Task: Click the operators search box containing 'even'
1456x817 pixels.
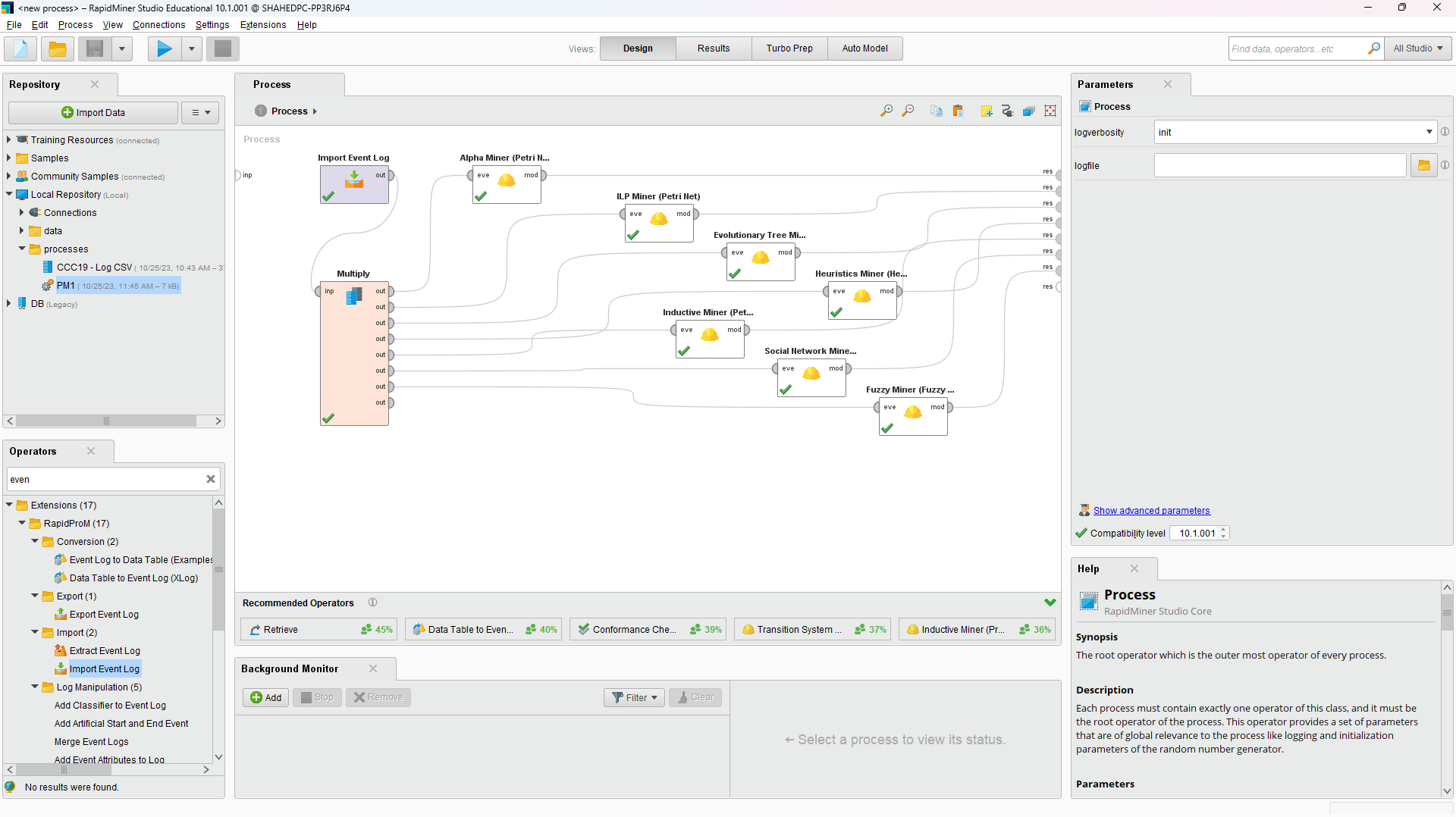Action: [x=105, y=479]
